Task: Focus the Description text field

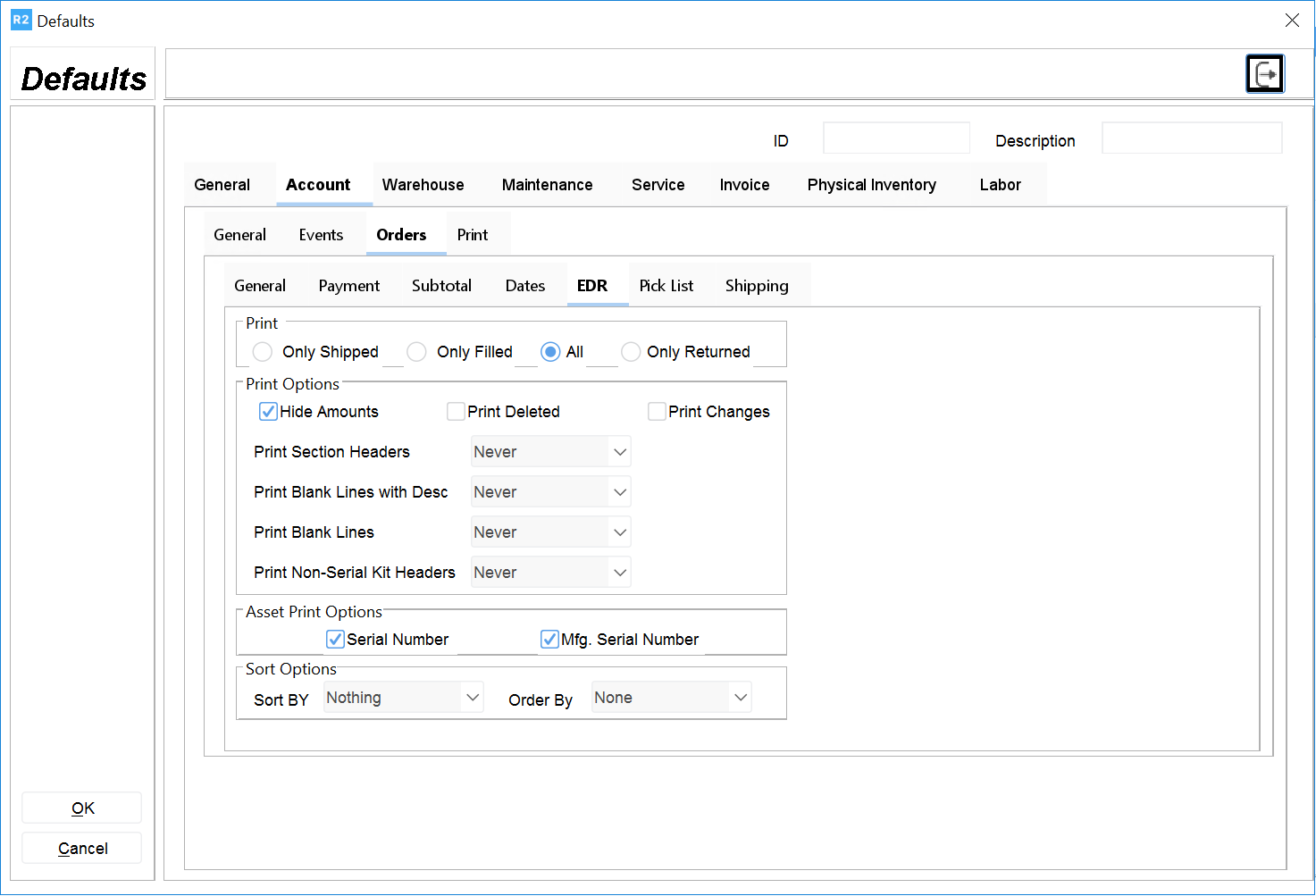Action: (1192, 138)
